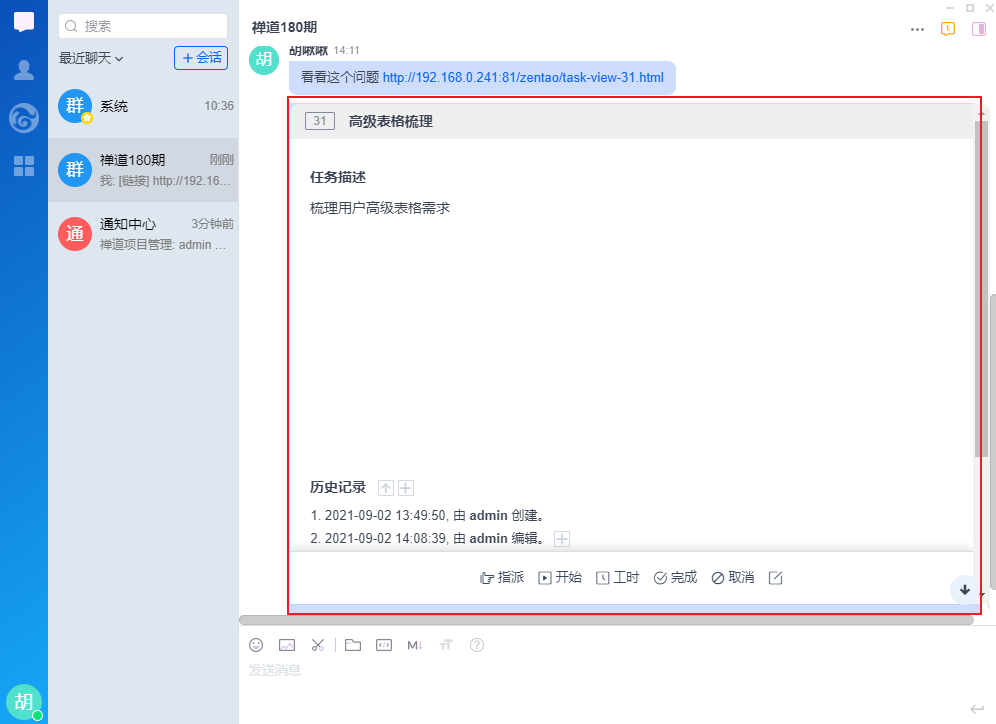Click the 梳理用户高级表格需求 description text
996x724 pixels.
380,208
